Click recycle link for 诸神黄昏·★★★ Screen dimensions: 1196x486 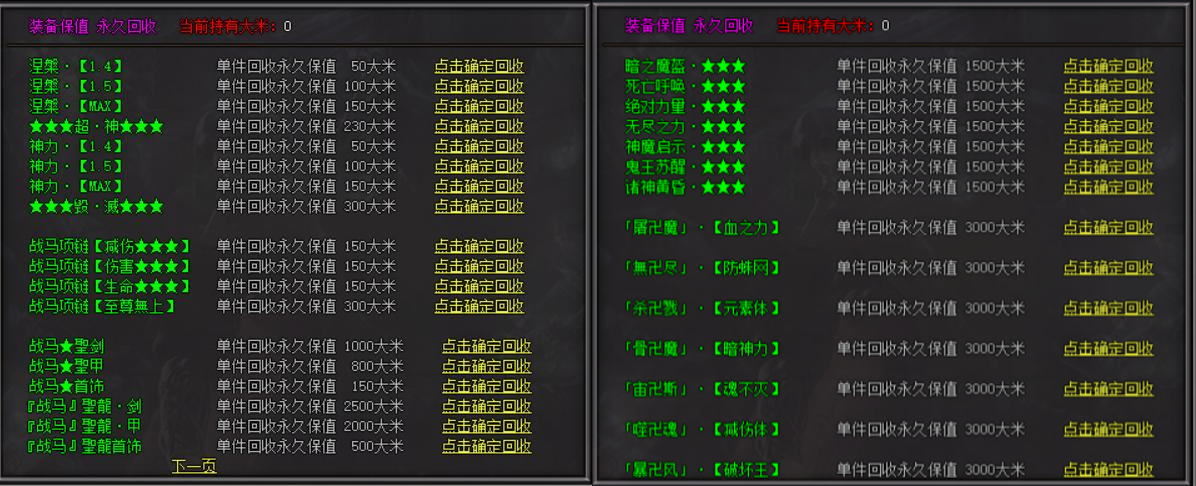(x=1108, y=187)
